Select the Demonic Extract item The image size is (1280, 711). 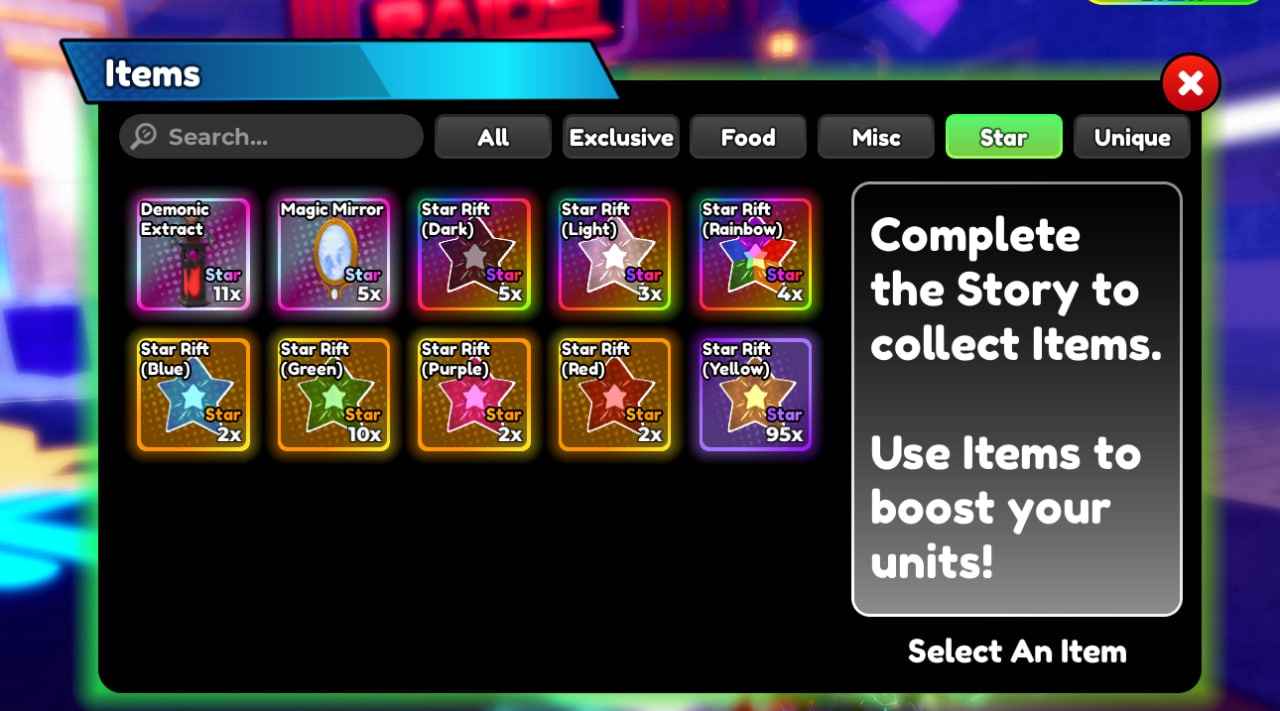click(193, 254)
